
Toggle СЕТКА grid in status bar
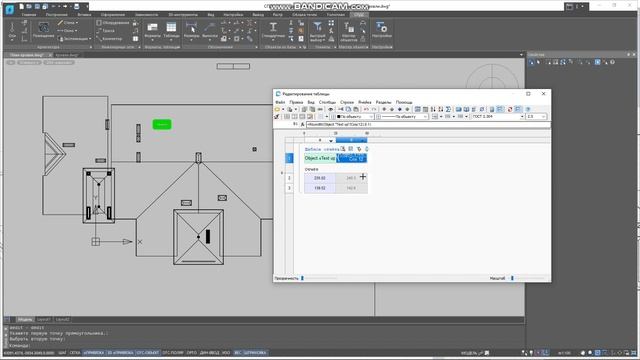point(75,353)
